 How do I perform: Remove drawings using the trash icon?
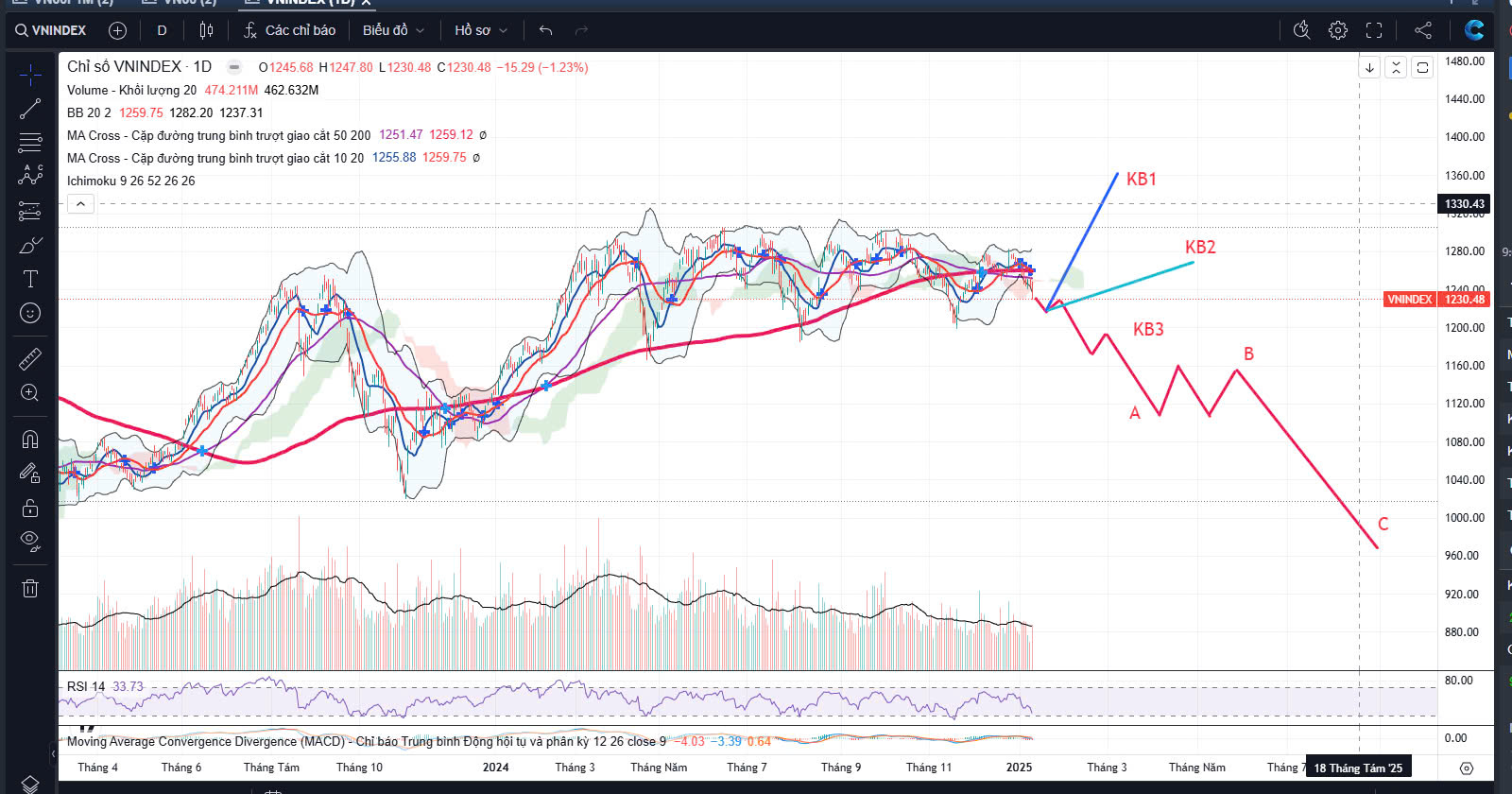[30, 588]
